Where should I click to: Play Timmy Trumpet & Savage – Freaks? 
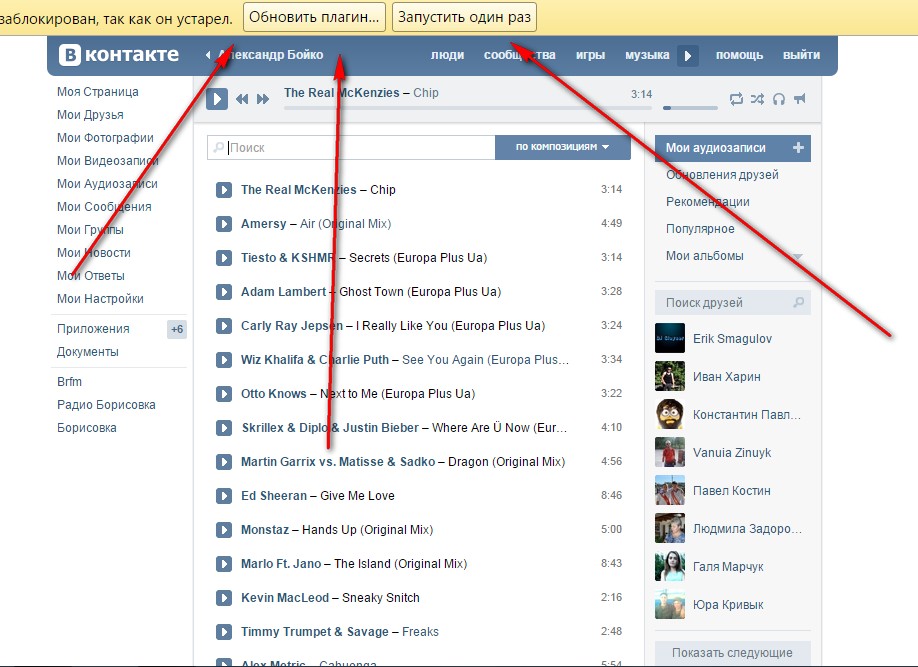coord(224,631)
